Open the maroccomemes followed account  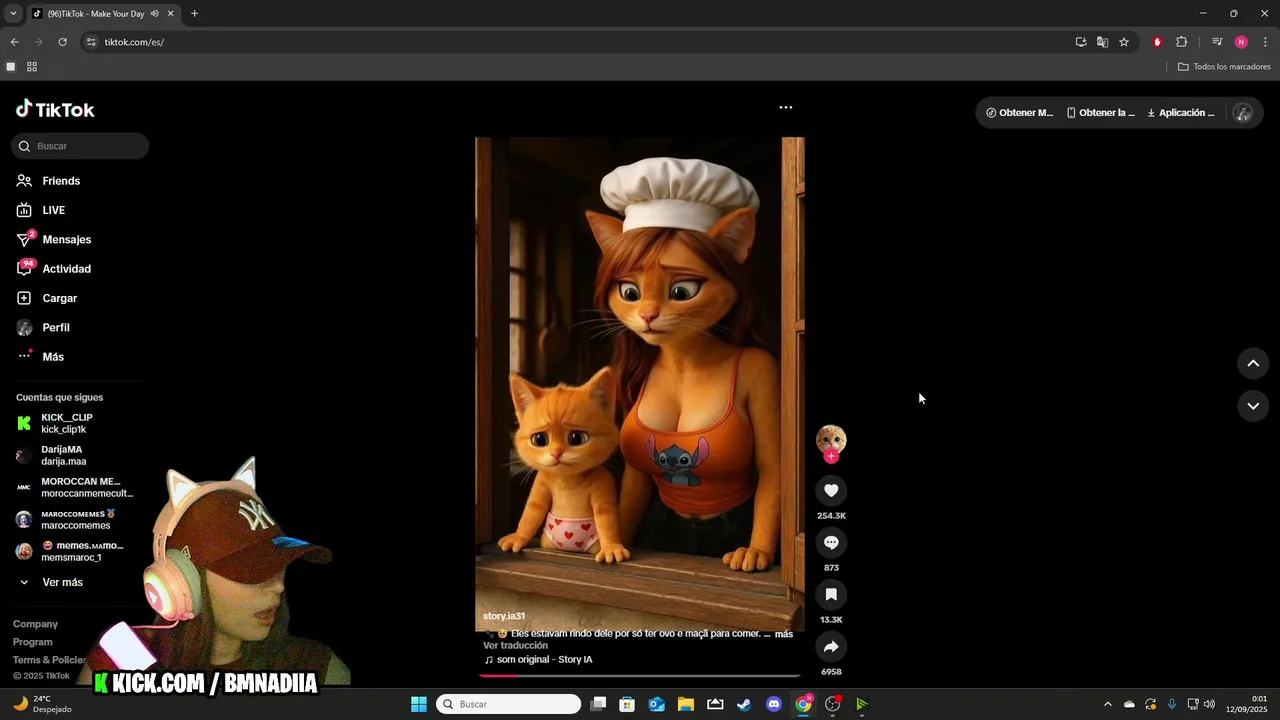tap(78, 519)
